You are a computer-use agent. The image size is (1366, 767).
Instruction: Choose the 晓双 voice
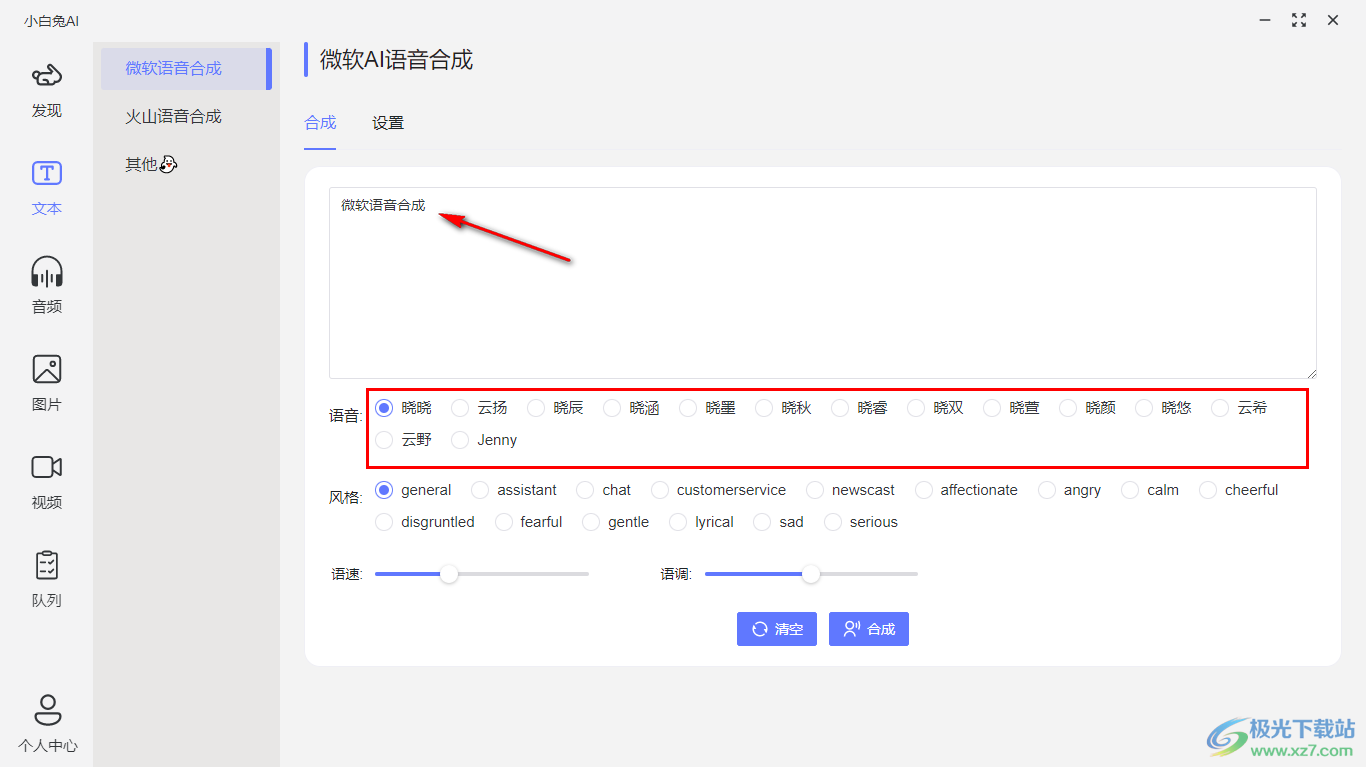point(936,408)
